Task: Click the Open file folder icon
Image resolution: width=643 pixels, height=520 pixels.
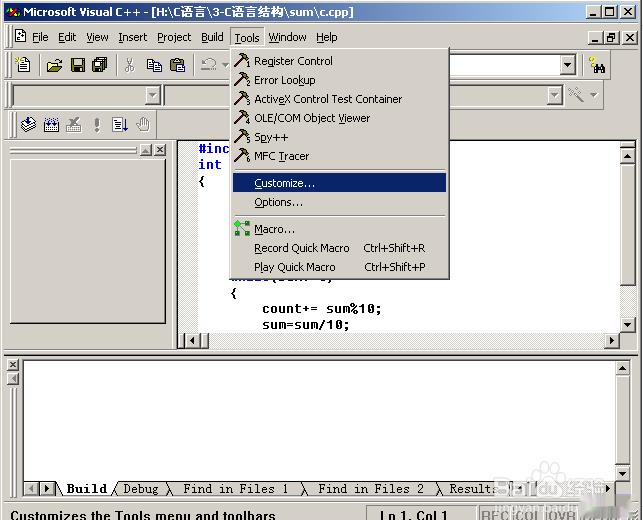Action: [54, 65]
